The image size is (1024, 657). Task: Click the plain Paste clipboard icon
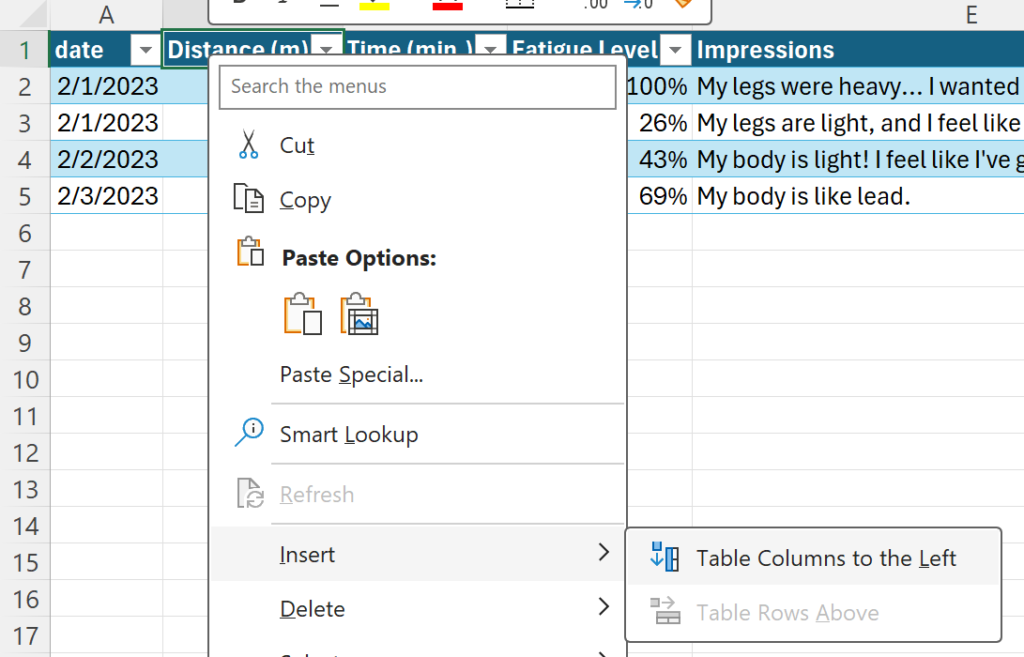[x=302, y=313]
